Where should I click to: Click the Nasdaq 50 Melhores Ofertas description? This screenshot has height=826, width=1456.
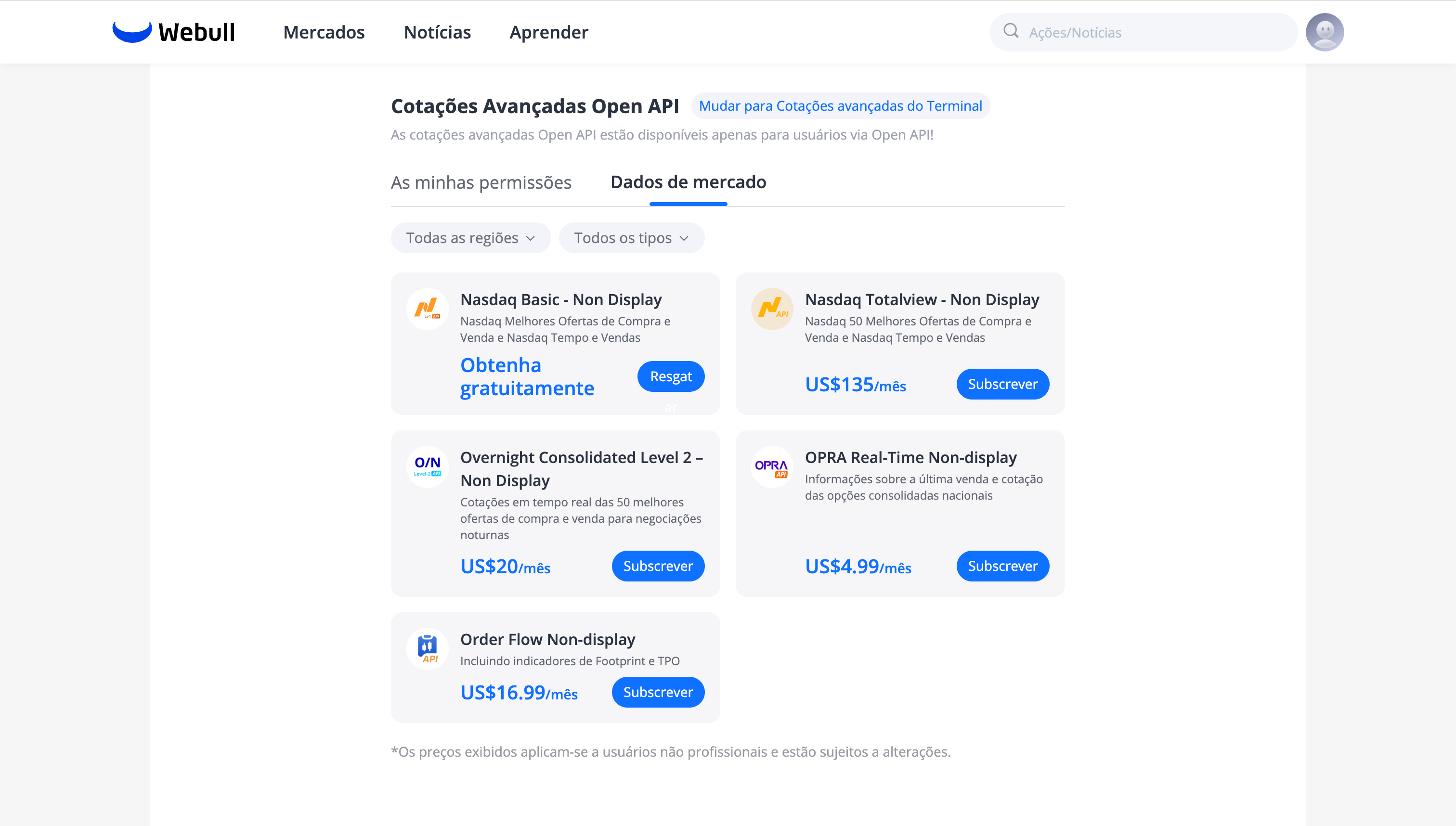point(918,329)
